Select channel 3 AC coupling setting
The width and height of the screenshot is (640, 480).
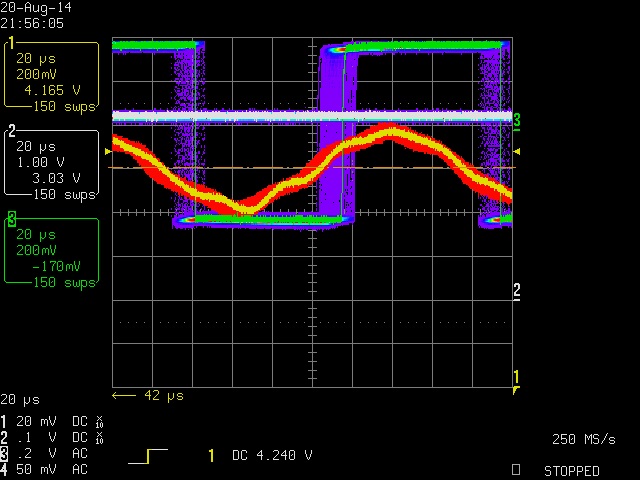pyautogui.click(x=80, y=453)
